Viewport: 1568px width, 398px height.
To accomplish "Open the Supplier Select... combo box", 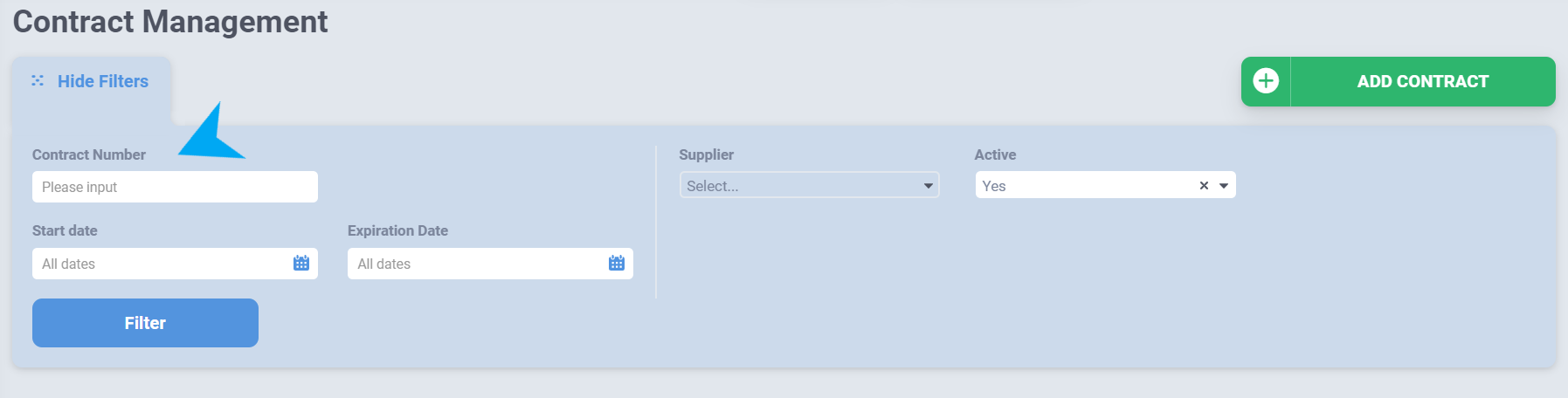I will pos(809,185).
